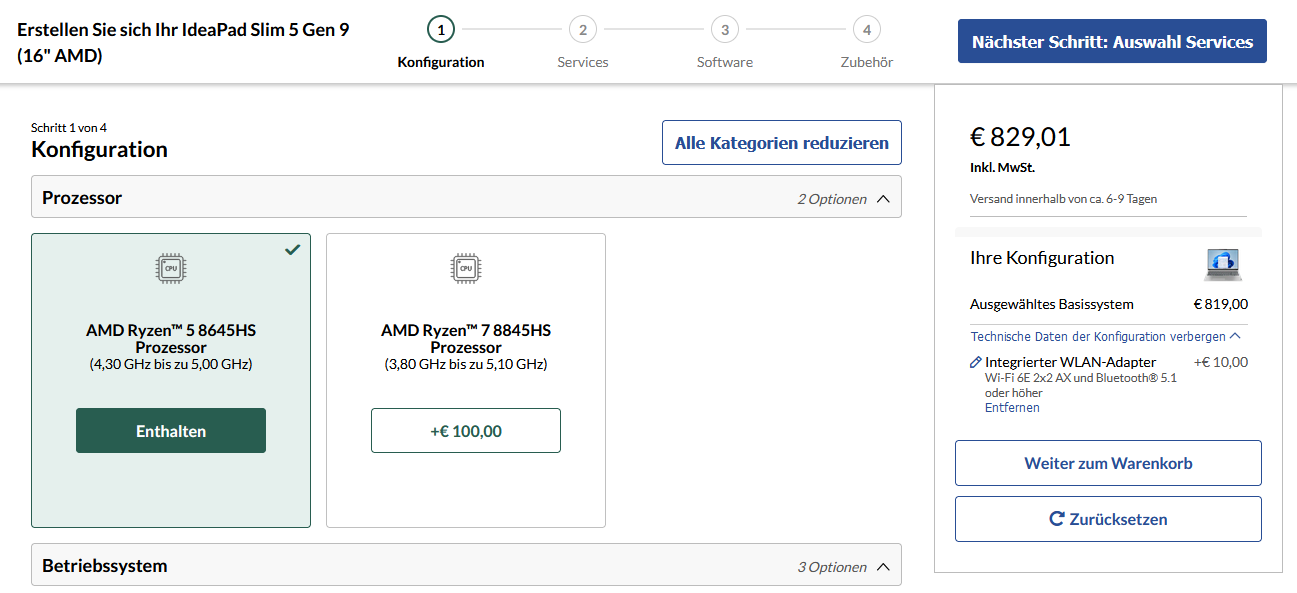This screenshot has height=593, width=1297.
Task: Select step 1 Konfiguration circle
Action: [441, 30]
